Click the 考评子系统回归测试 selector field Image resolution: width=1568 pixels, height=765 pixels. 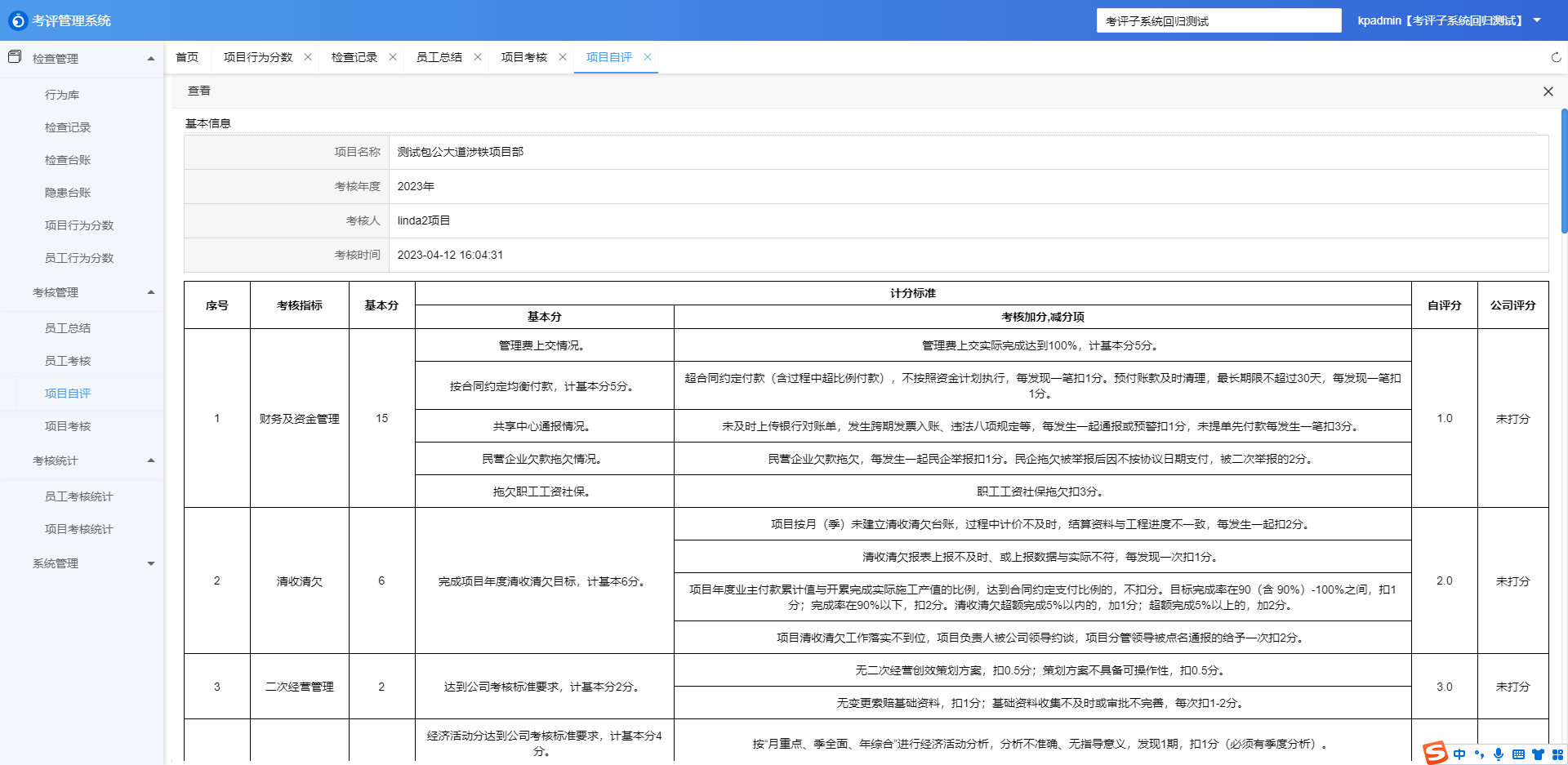coord(1218,20)
